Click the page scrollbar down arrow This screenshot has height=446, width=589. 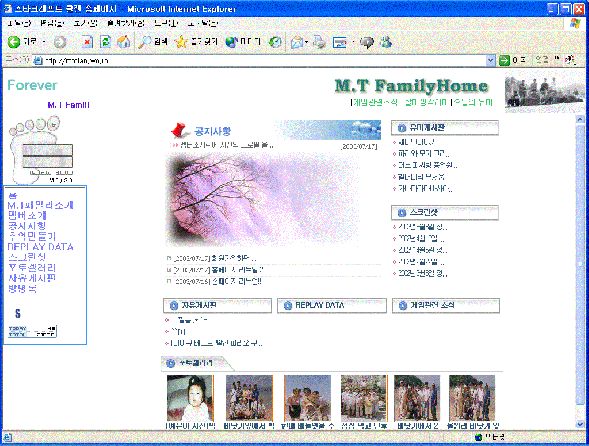click(580, 424)
